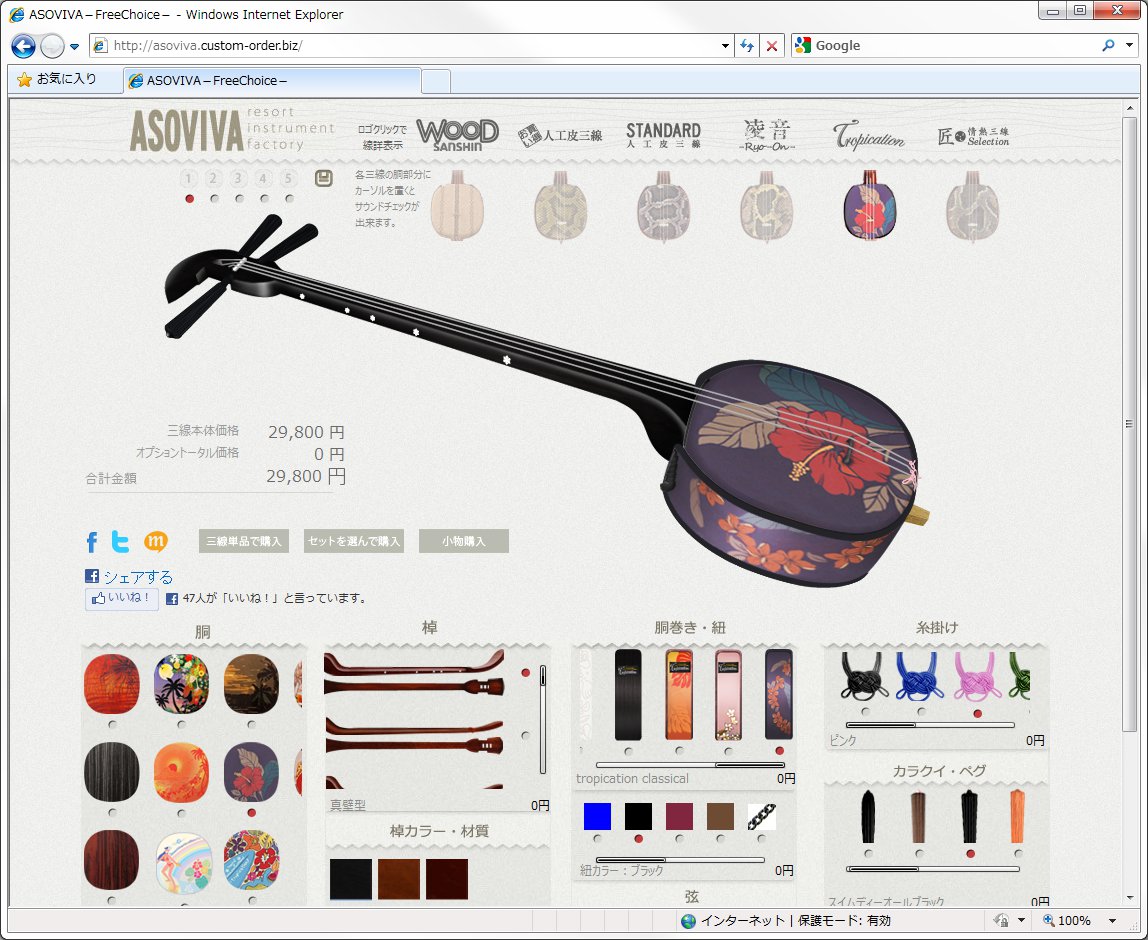Open the recent pages dropdown arrow
This screenshot has width=1148, height=940.
pos(74,47)
